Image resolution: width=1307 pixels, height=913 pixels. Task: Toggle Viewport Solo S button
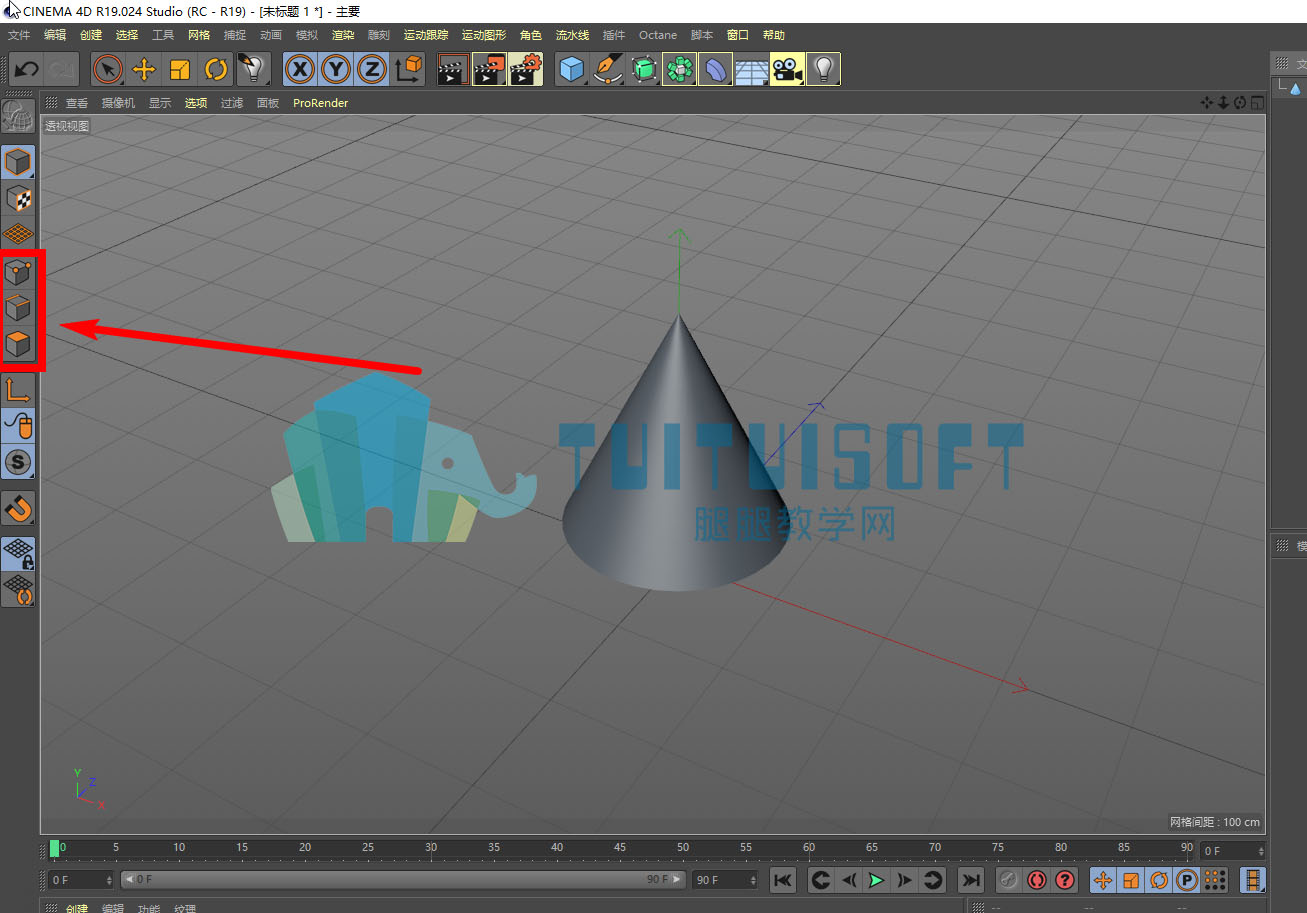click(19, 461)
